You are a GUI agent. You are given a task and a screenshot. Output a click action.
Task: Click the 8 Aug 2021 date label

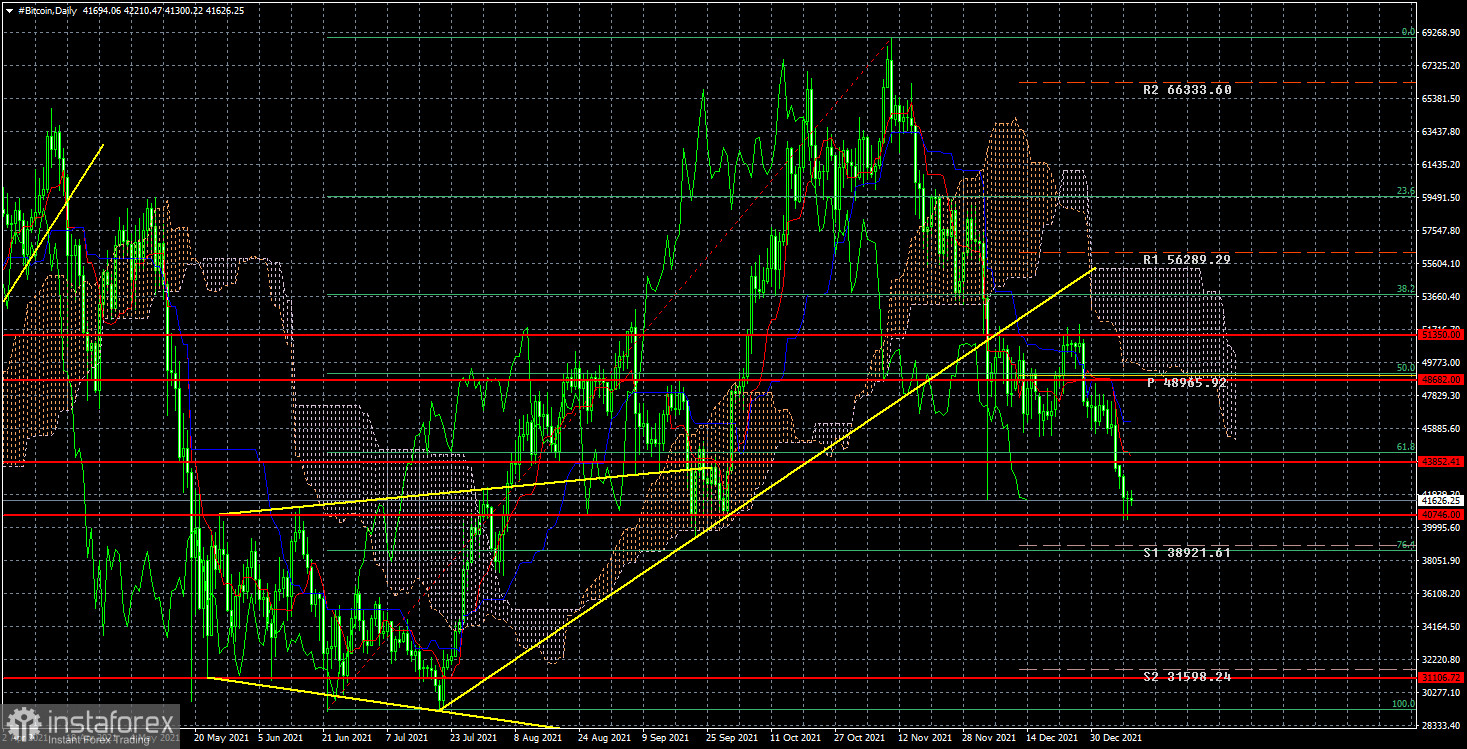538,737
